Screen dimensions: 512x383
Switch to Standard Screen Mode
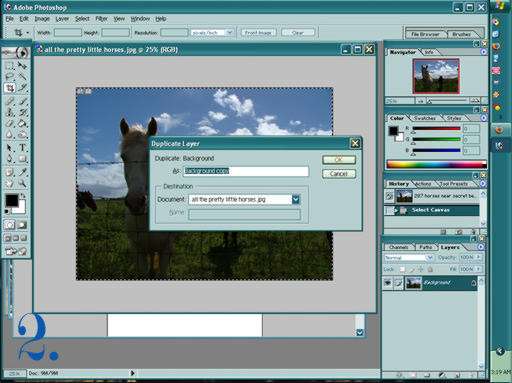tap(7, 238)
